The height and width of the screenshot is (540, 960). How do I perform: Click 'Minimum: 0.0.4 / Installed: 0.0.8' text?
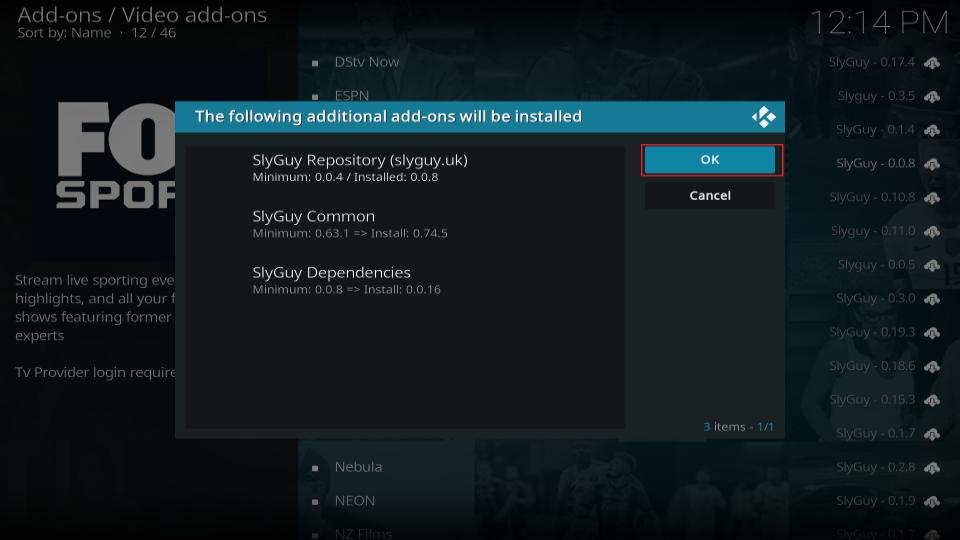tap(345, 177)
